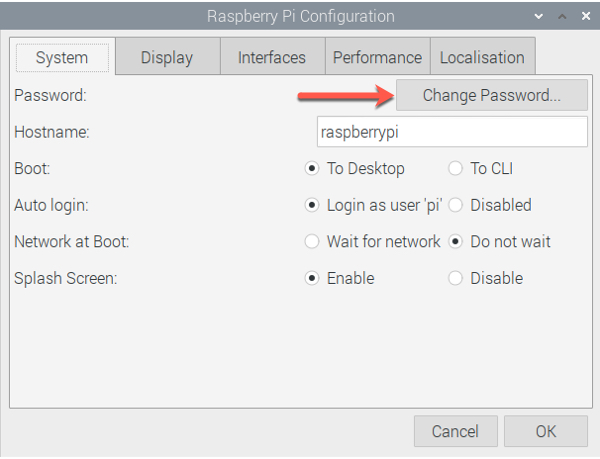600x459 pixels.
Task: Enable Login as user 'pi'
Action: click(311, 205)
